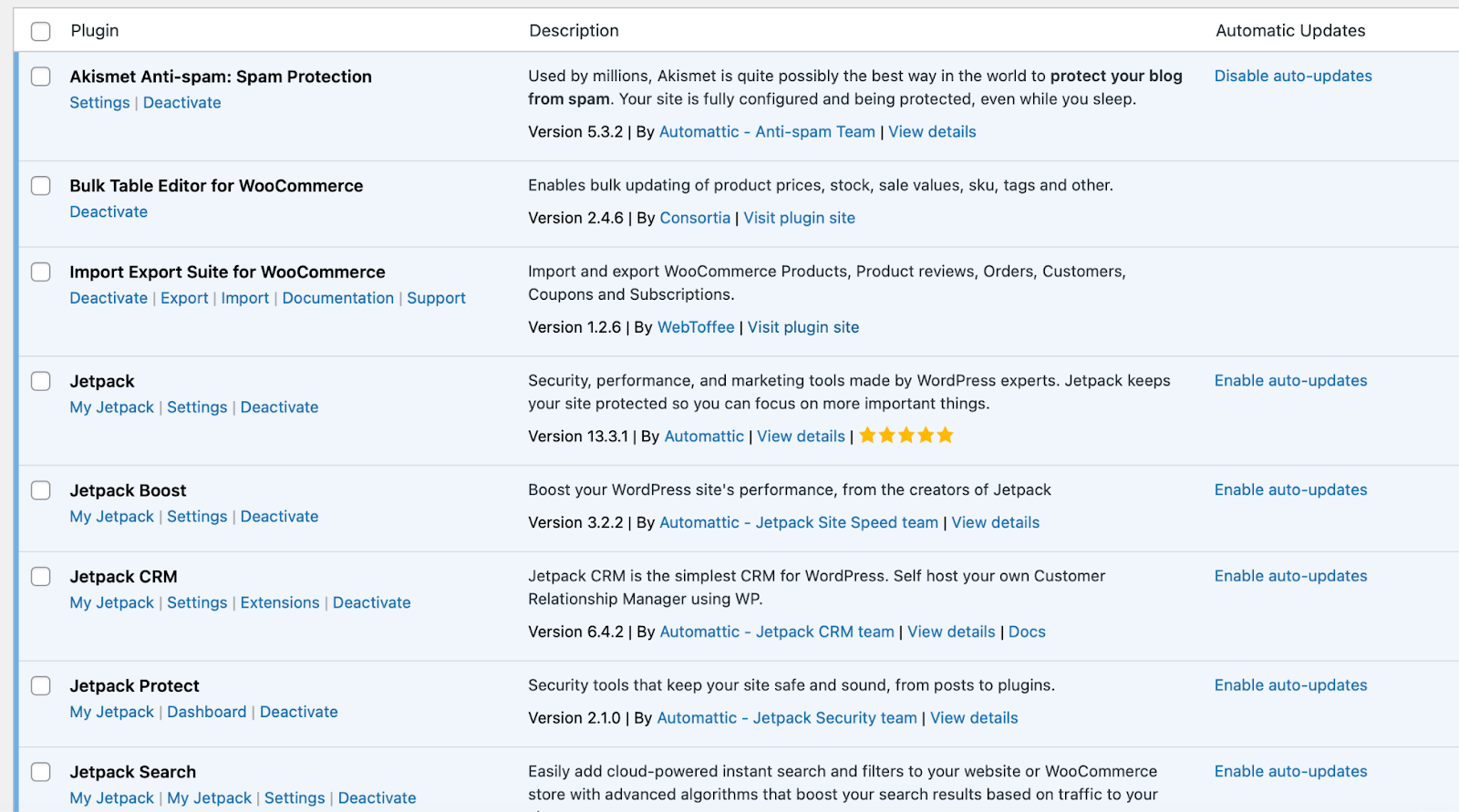Check the Jetpack Protect checkbox

coord(41,686)
